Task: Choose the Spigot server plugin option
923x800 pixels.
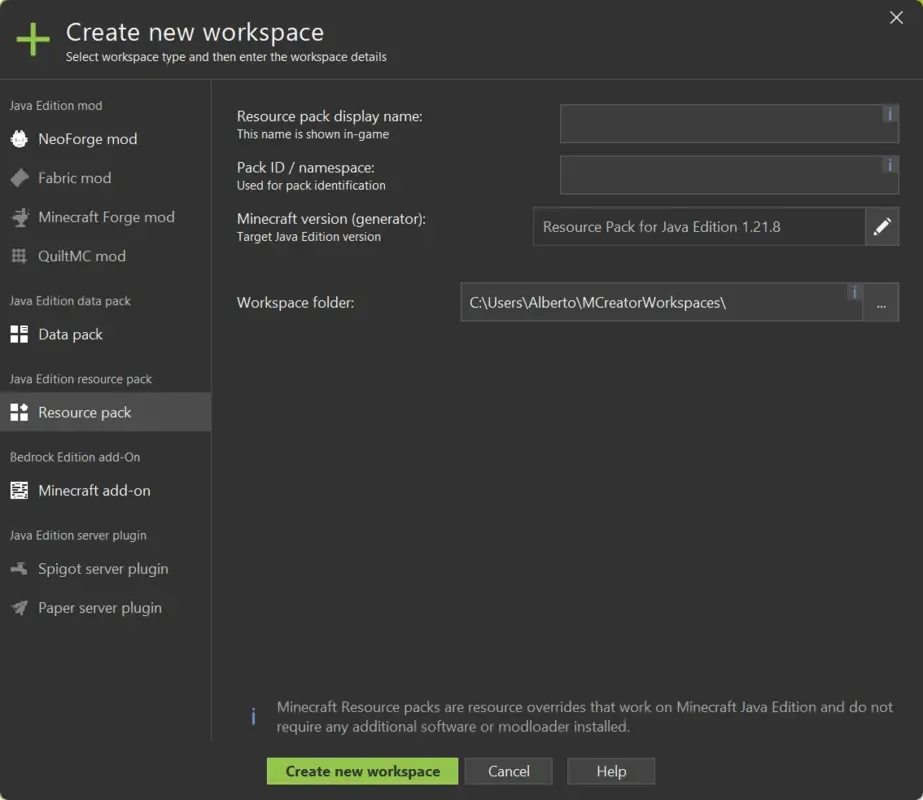Action: point(97,568)
